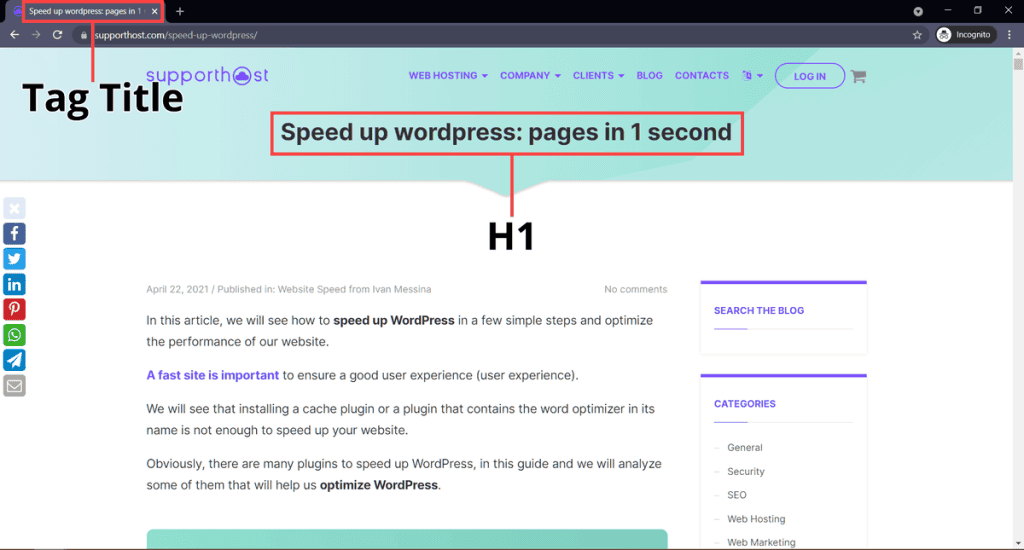Go back to the previous page
Viewport: 1024px width, 550px height.
pyautogui.click(x=14, y=35)
